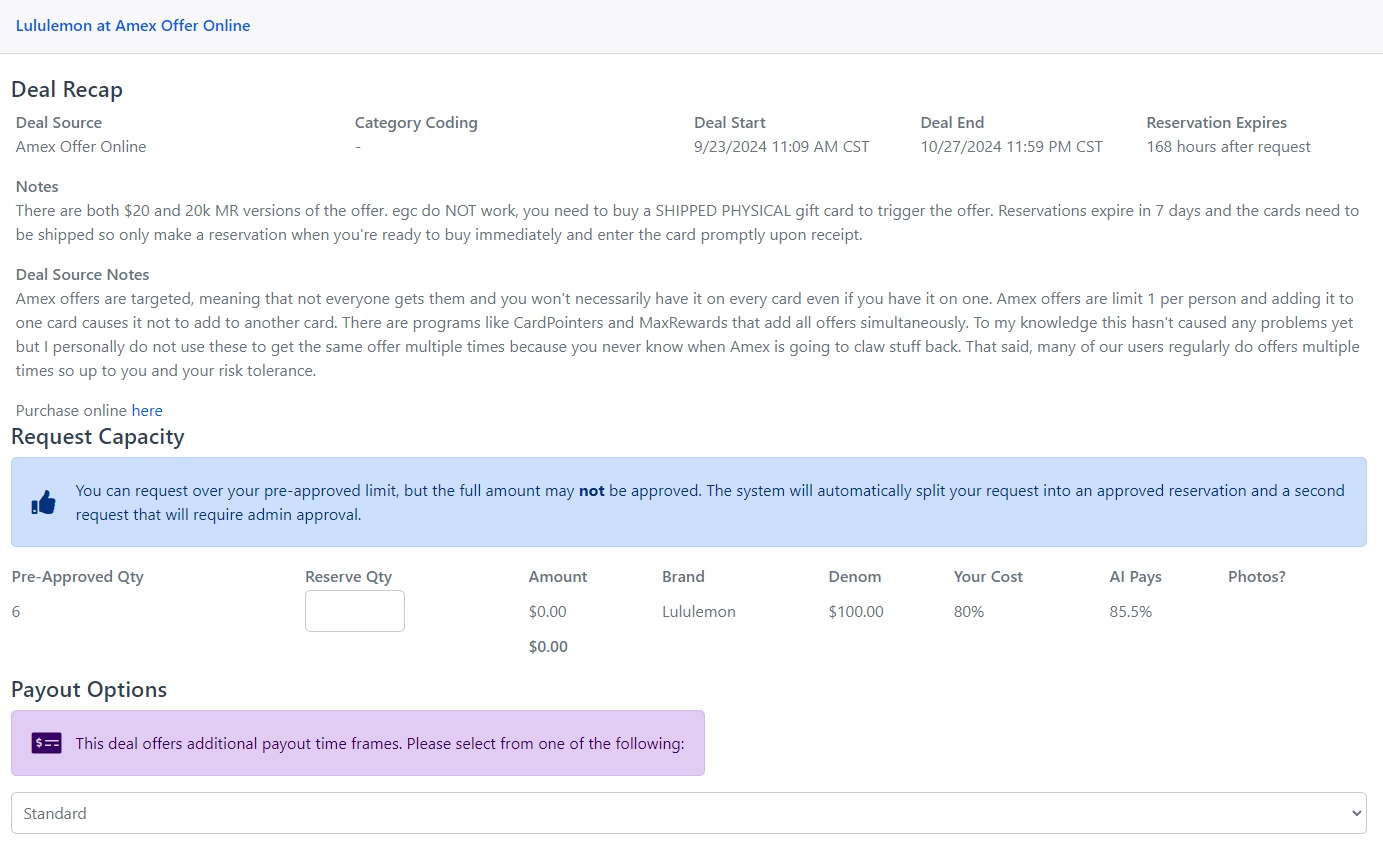The image size is (1383, 857).
Task: Click the Denom amount of $100.00
Action: 855,611
